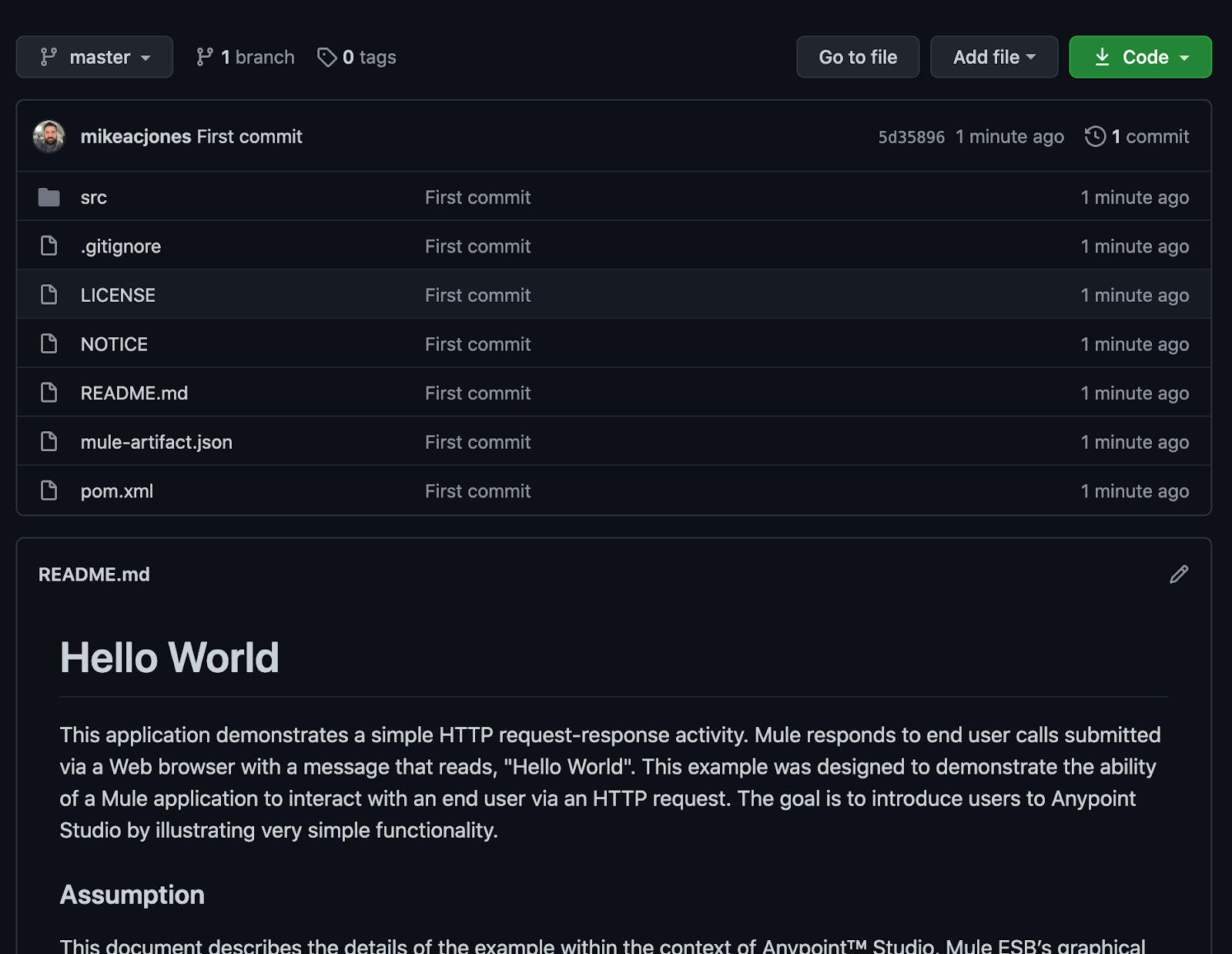Open the commit hash 5d35896

tap(911, 137)
